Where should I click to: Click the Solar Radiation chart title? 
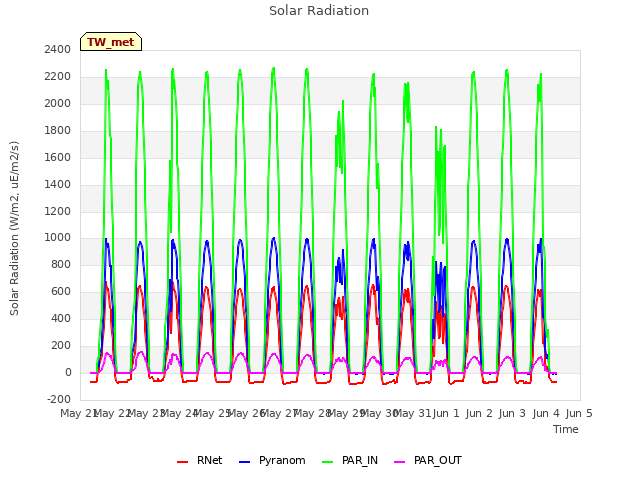(x=319, y=11)
